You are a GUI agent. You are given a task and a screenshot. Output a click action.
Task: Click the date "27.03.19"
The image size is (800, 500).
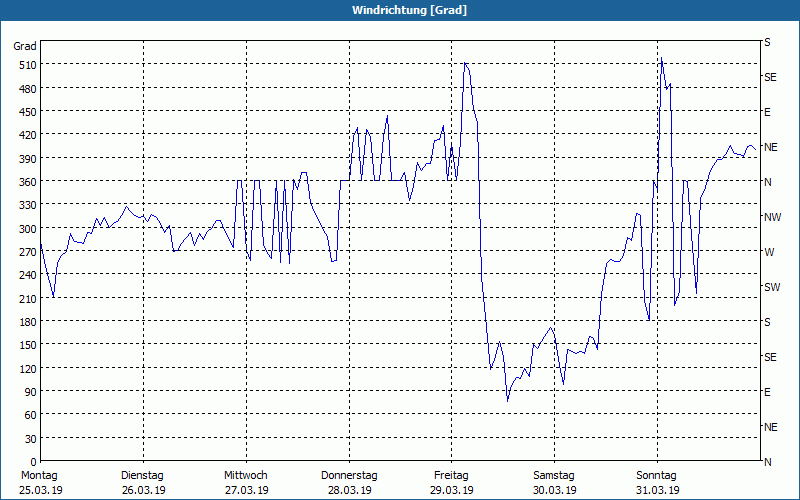pos(246,491)
